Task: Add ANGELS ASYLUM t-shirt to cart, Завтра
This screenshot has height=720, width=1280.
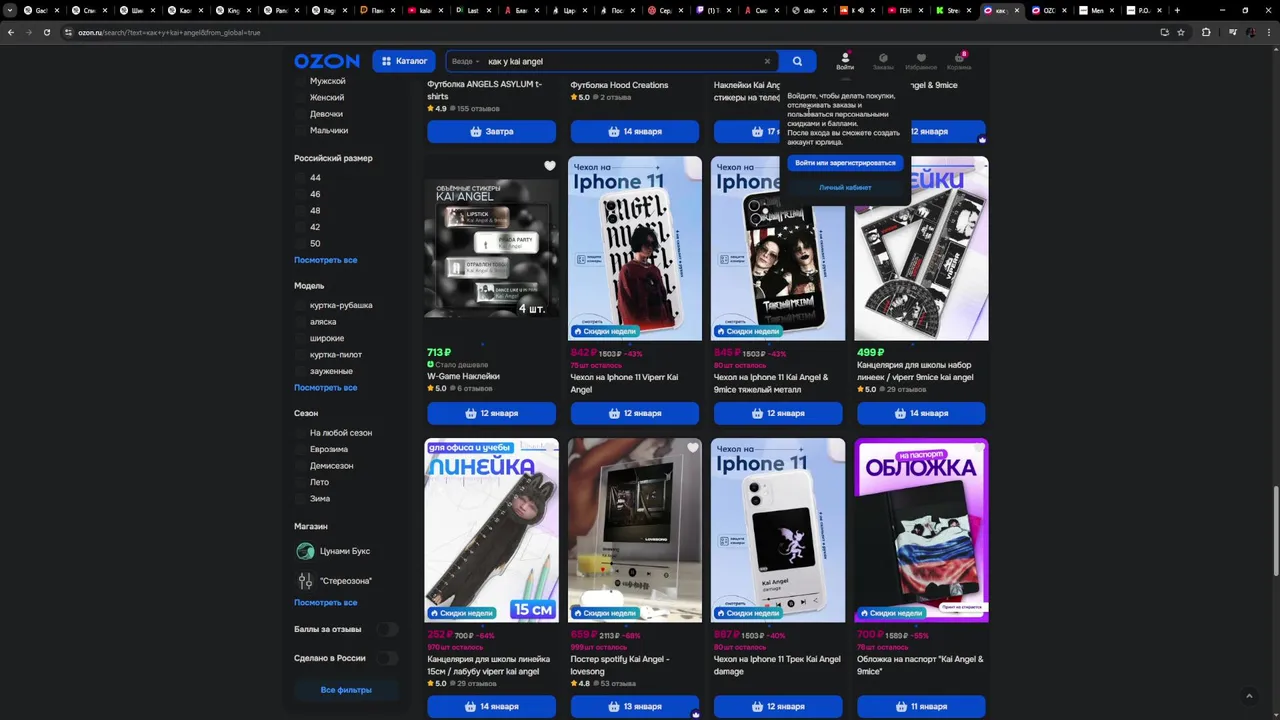Action: click(x=491, y=131)
